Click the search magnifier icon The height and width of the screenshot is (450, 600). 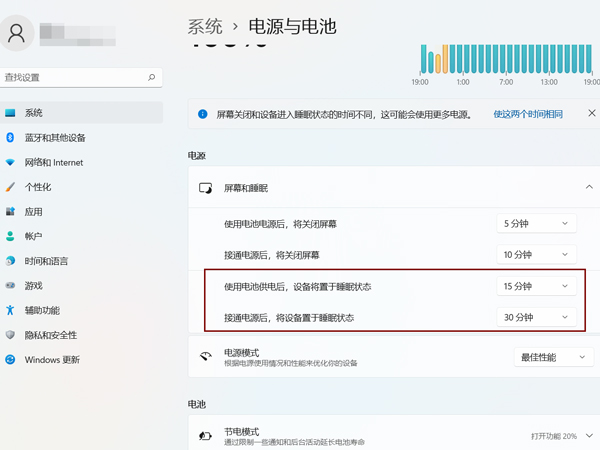(x=151, y=77)
